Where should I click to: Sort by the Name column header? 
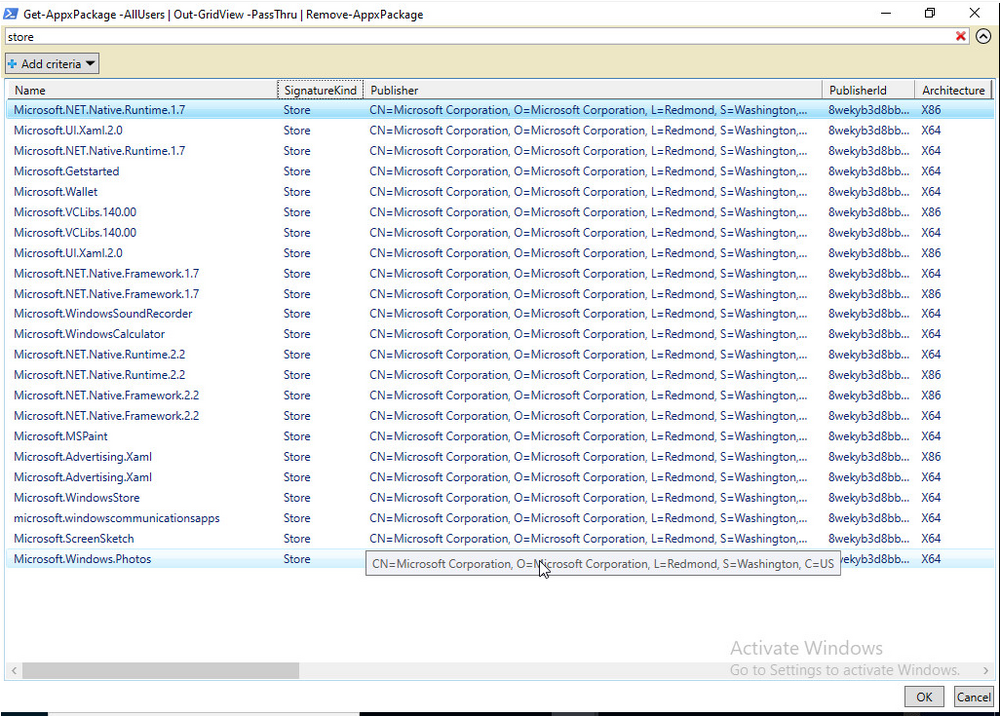click(142, 90)
